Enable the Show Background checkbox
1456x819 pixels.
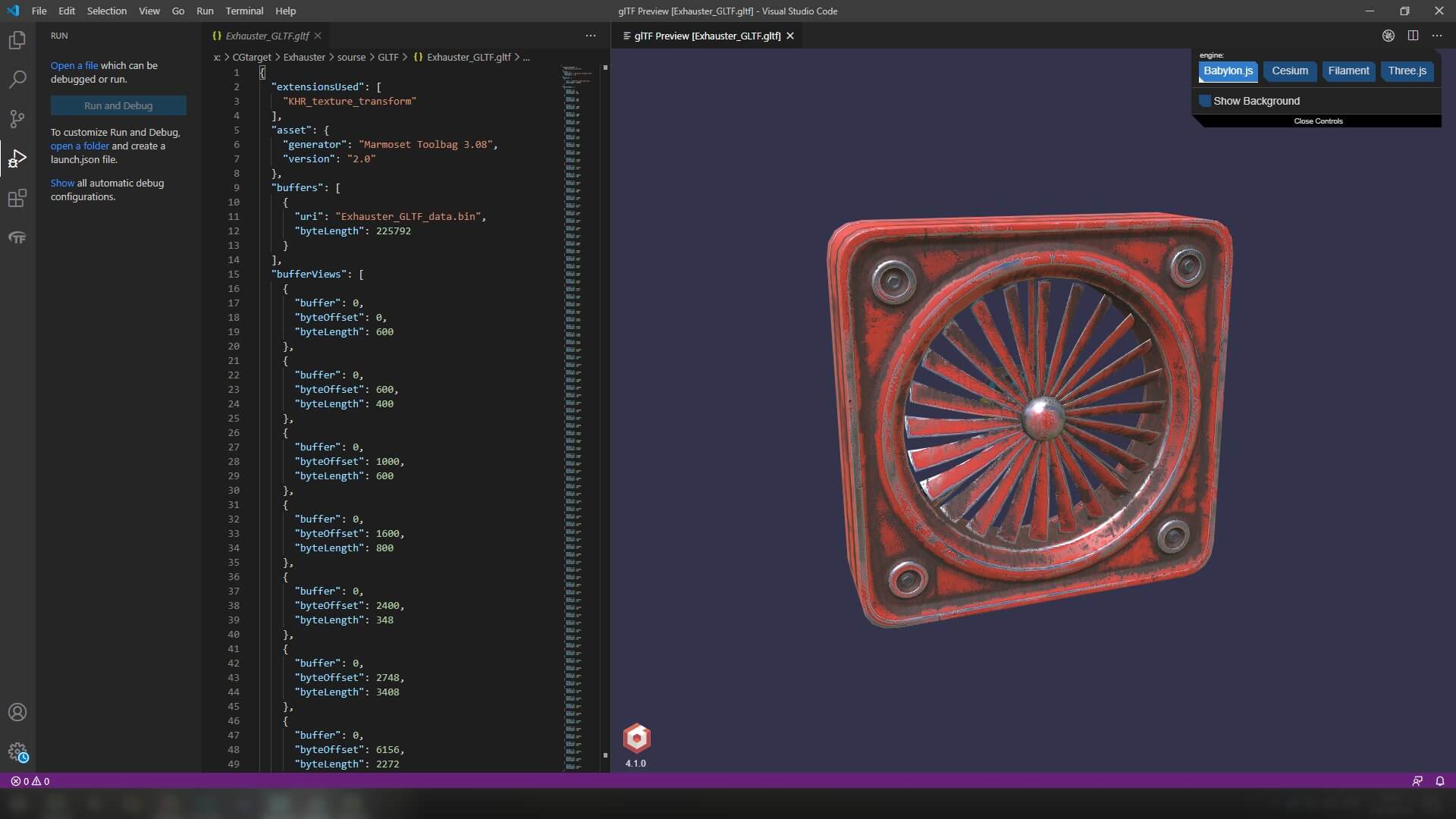tap(1205, 101)
